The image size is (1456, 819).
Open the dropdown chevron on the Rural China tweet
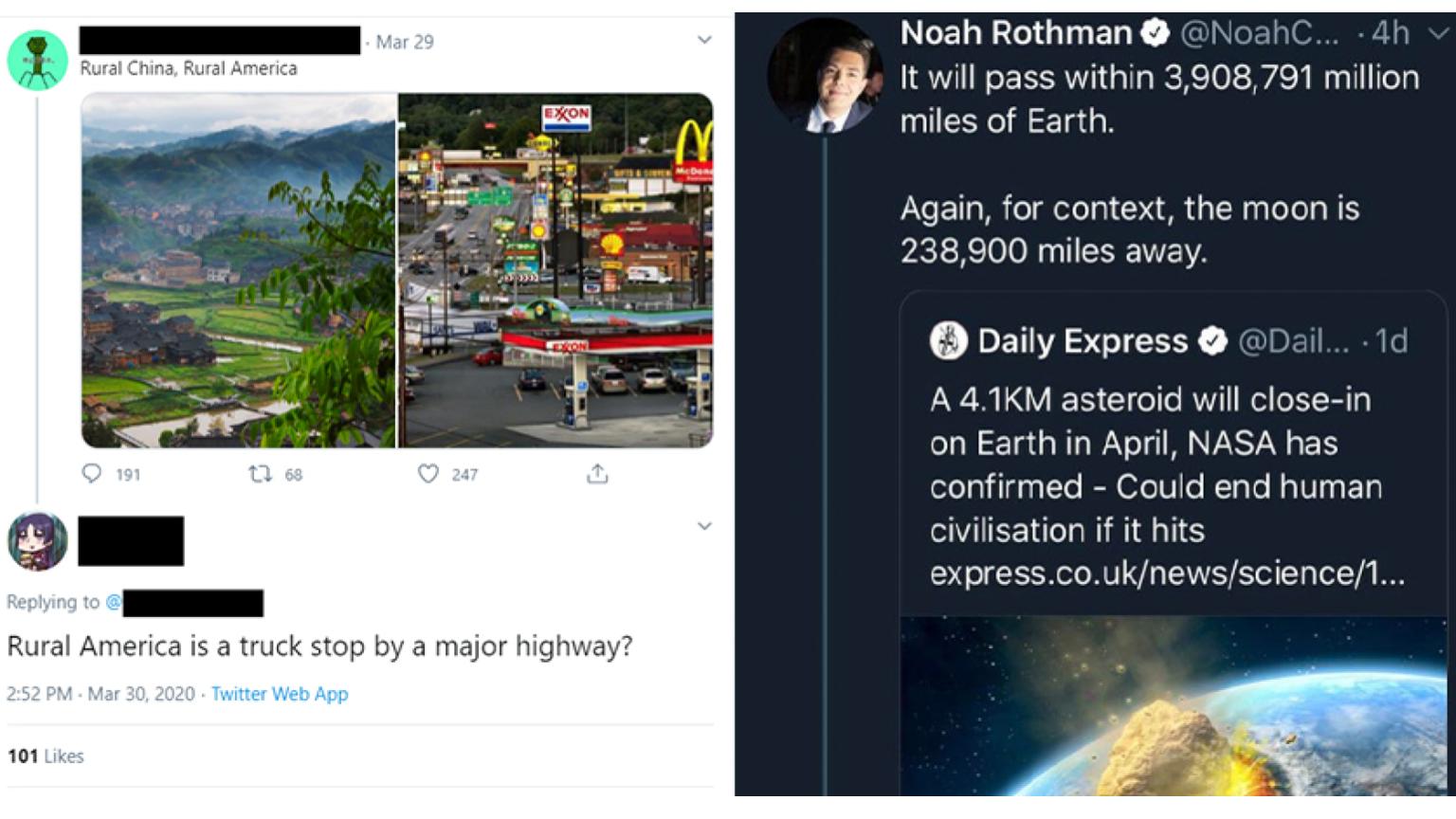tap(702, 41)
